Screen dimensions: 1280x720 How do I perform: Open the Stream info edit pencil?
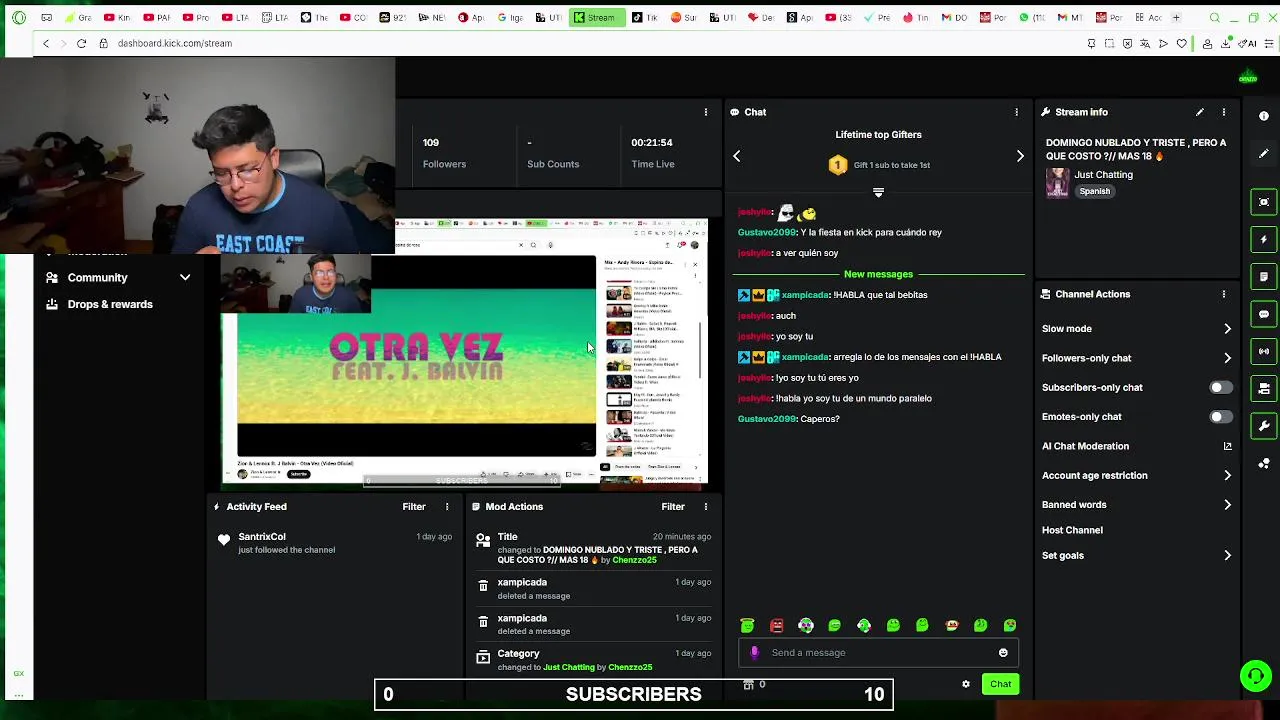point(1200,112)
